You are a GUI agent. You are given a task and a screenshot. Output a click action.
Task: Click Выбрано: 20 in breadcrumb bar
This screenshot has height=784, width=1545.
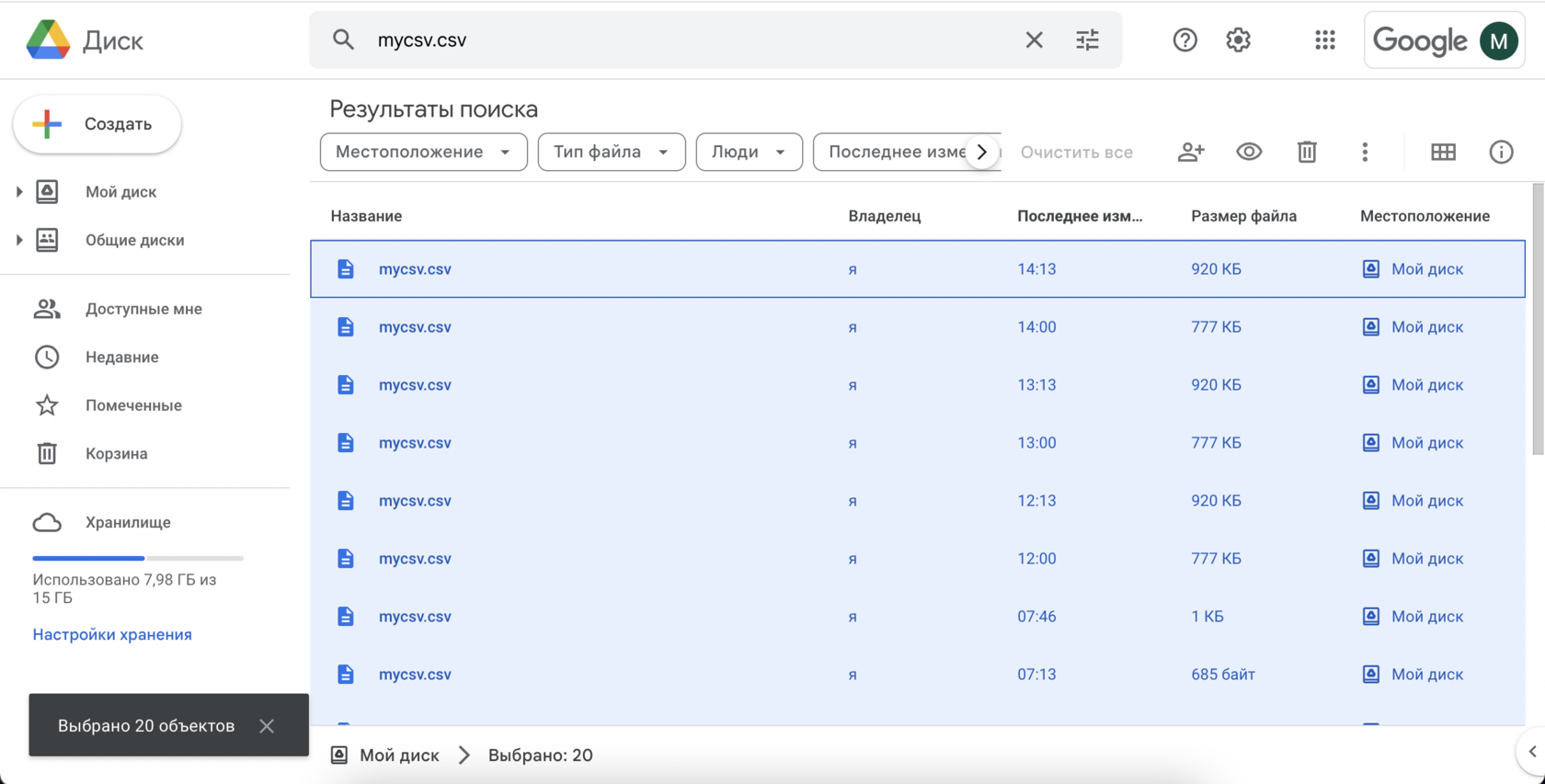pos(540,755)
